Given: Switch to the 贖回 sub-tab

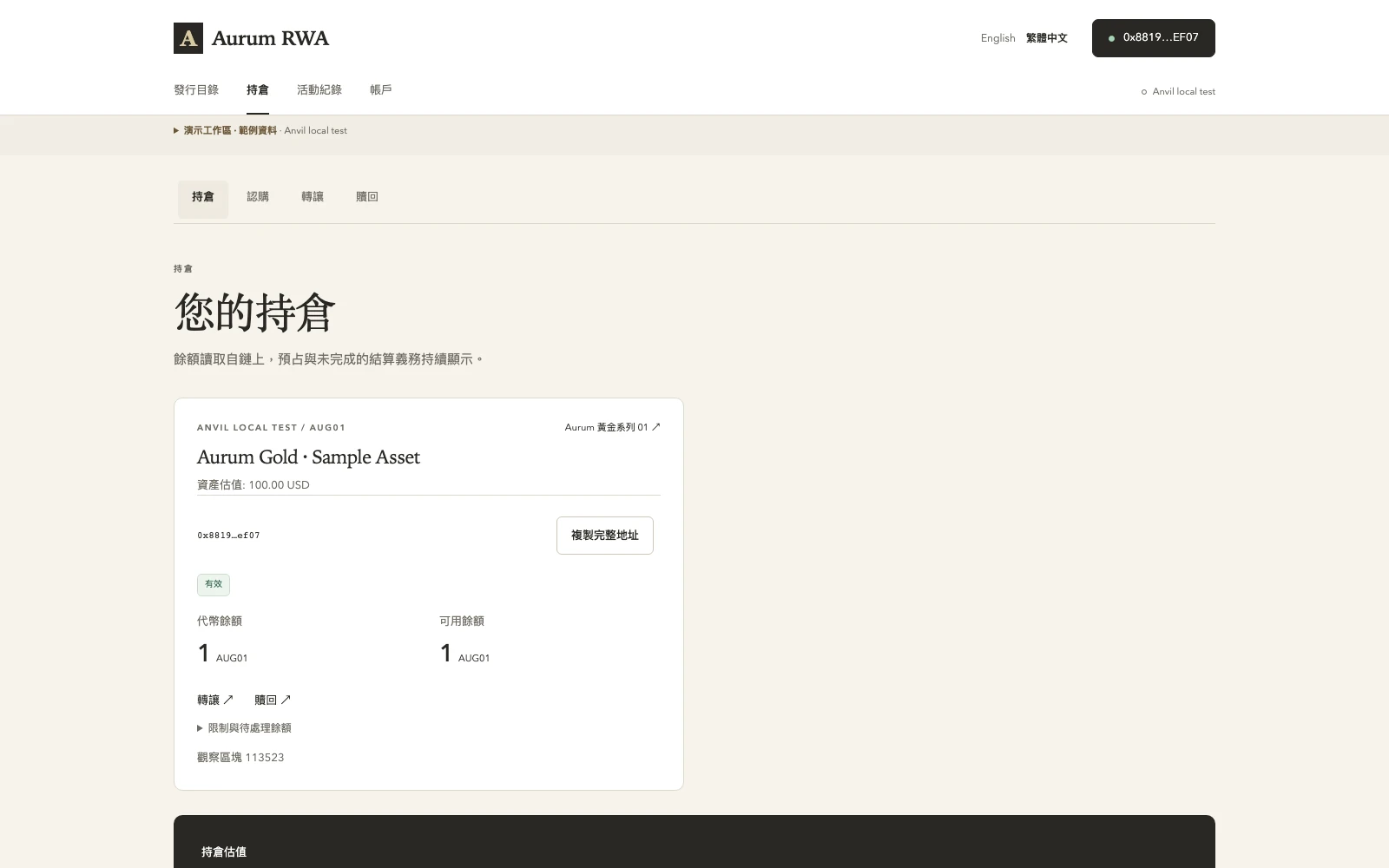Looking at the screenshot, I should (367, 197).
